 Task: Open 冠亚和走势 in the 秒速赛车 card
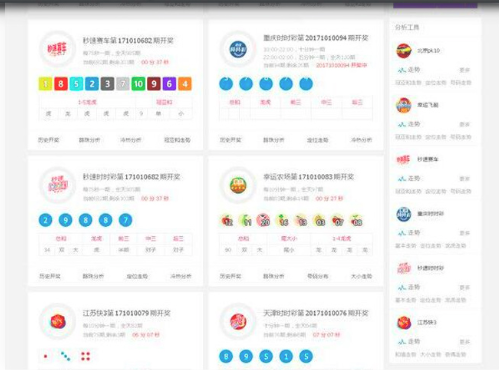(177, 140)
